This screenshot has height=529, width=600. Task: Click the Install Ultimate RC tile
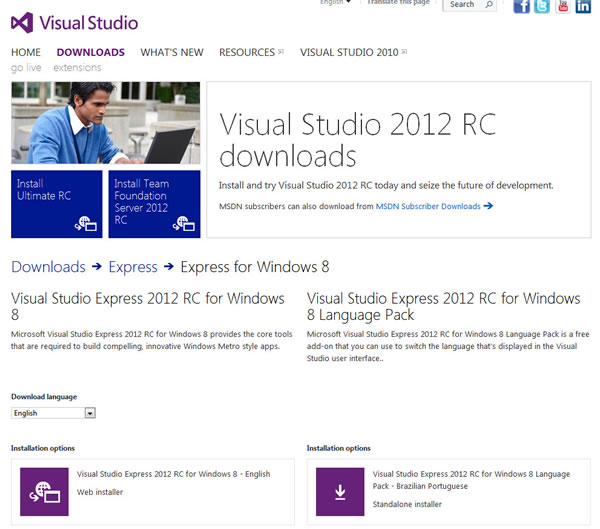(x=57, y=204)
